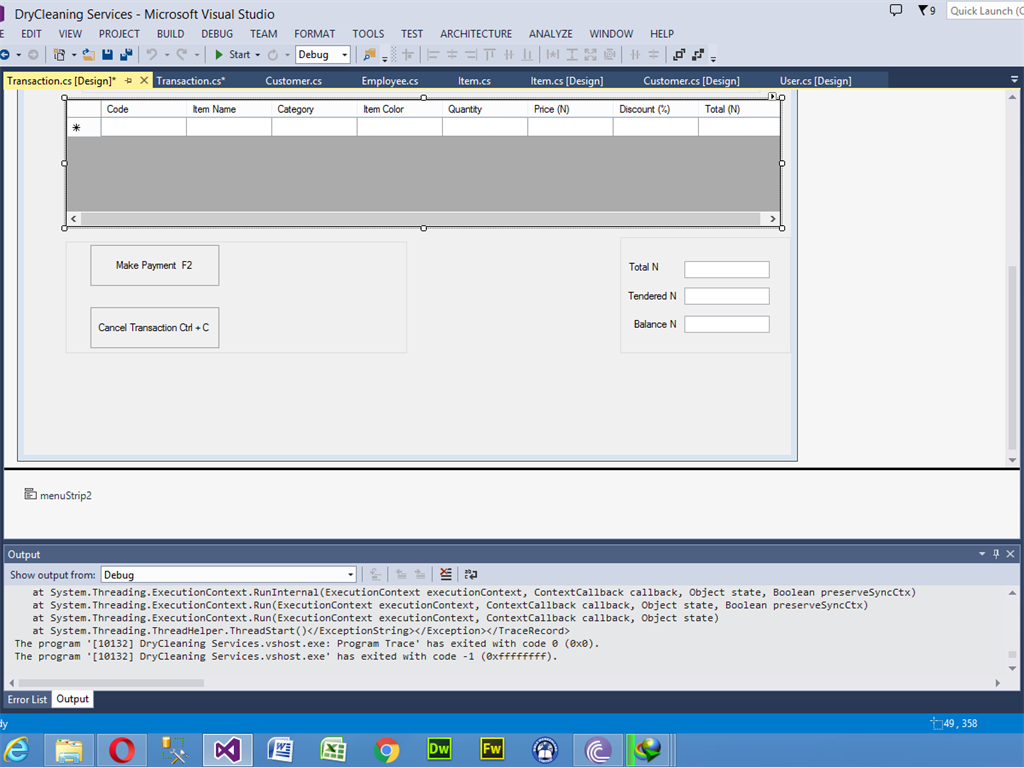Open the EDIT menu

click(31, 34)
